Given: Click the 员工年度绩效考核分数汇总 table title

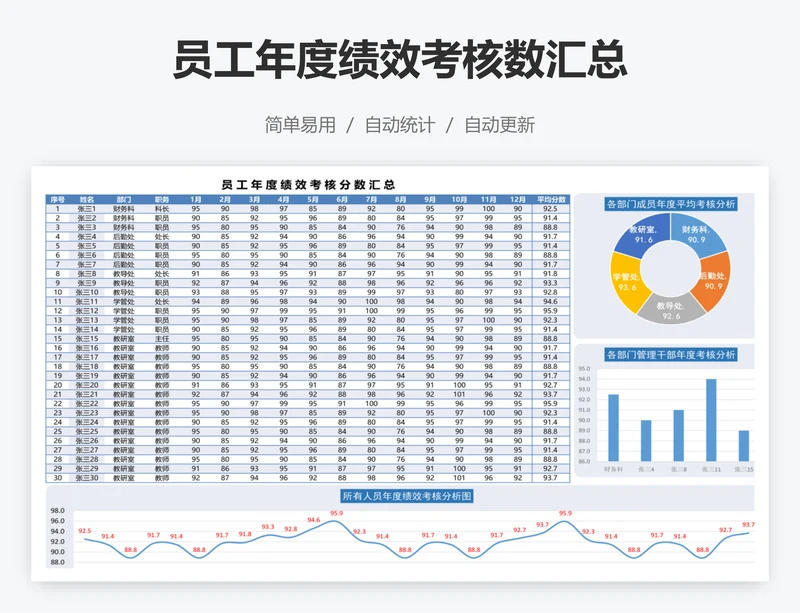Looking at the screenshot, I should point(307,185).
